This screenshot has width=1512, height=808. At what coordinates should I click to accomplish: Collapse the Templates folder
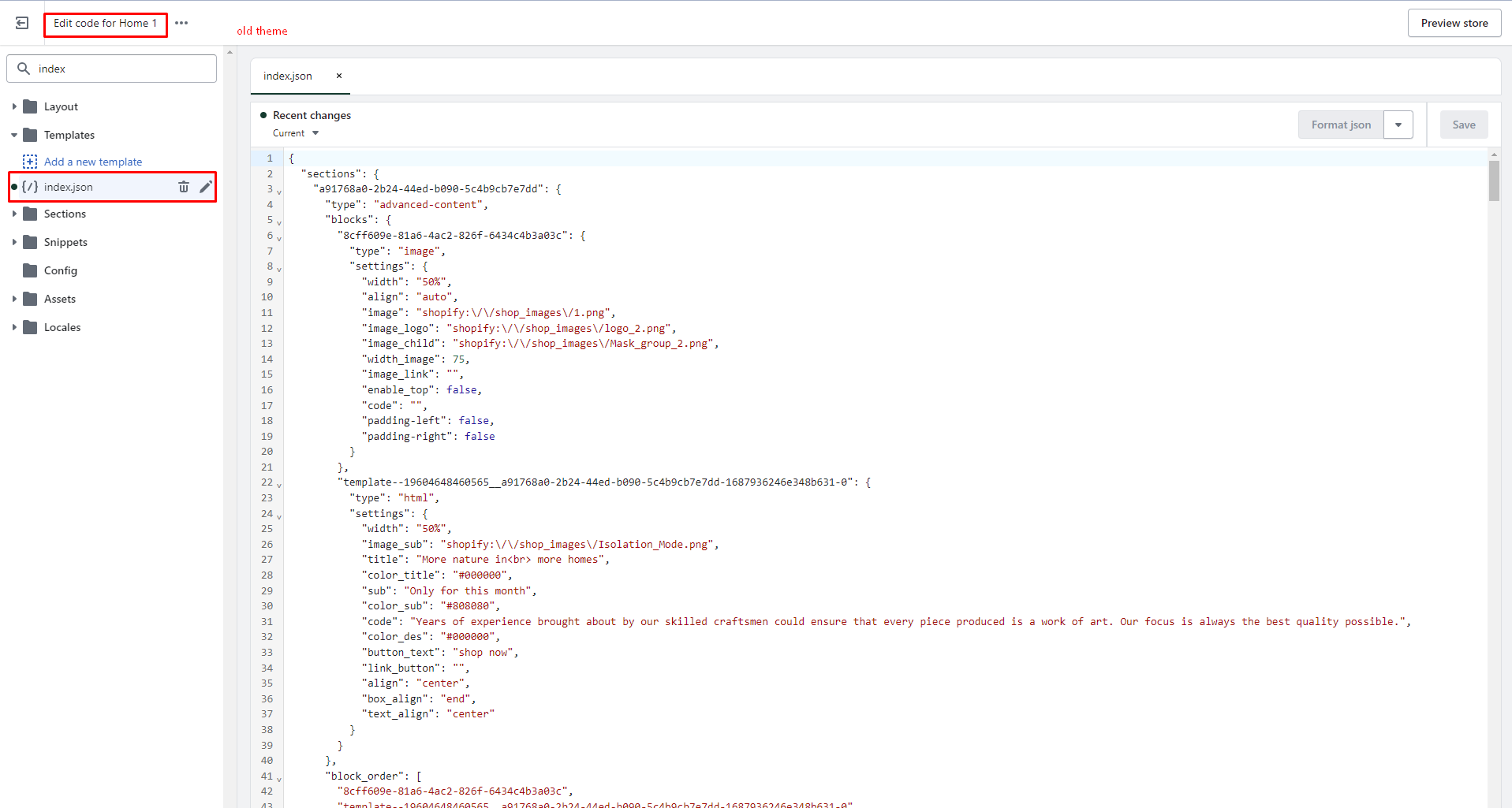(14, 135)
